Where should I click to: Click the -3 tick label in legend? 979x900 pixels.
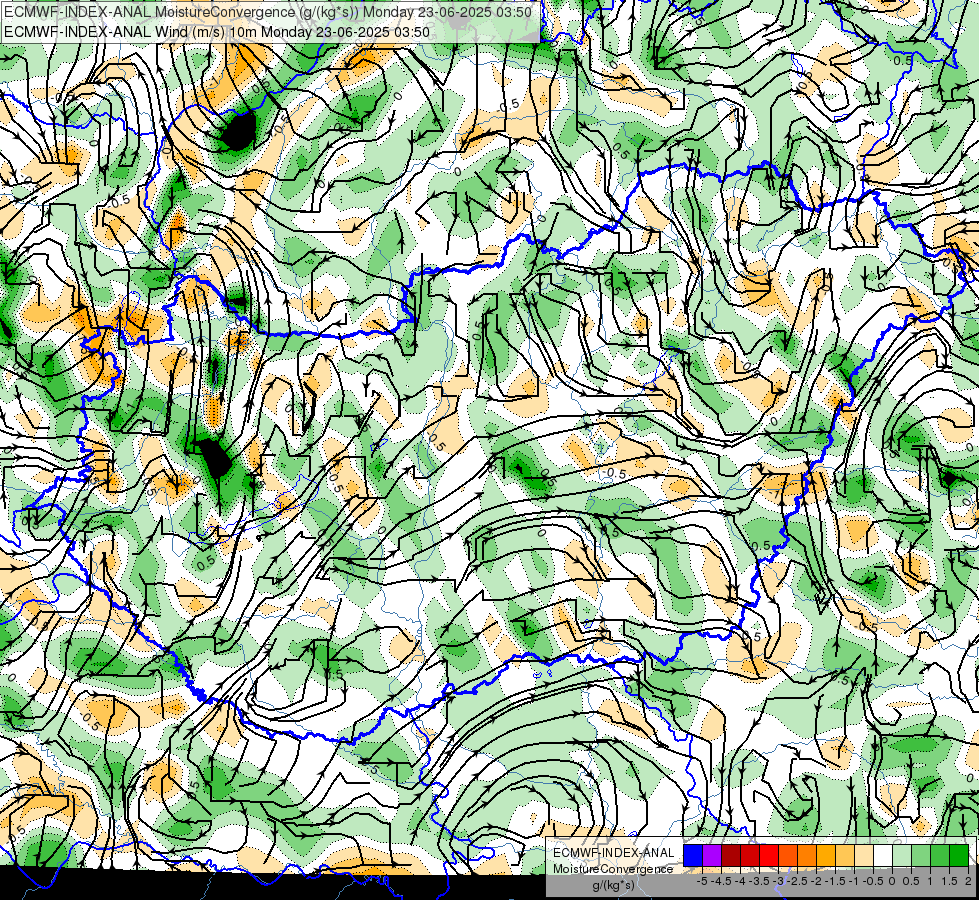(778, 881)
